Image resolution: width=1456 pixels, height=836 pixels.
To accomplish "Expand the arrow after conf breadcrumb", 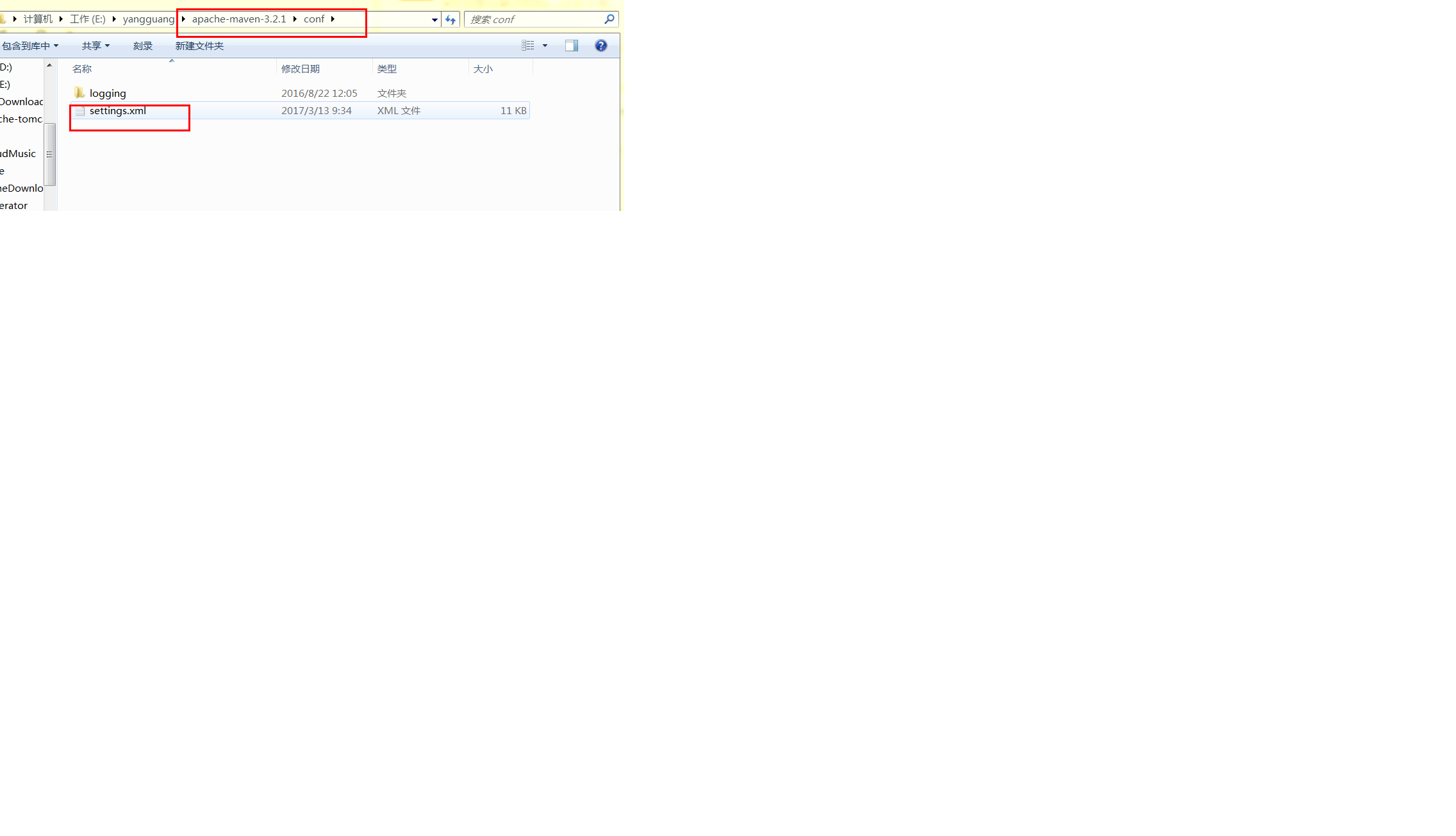I will click(333, 19).
